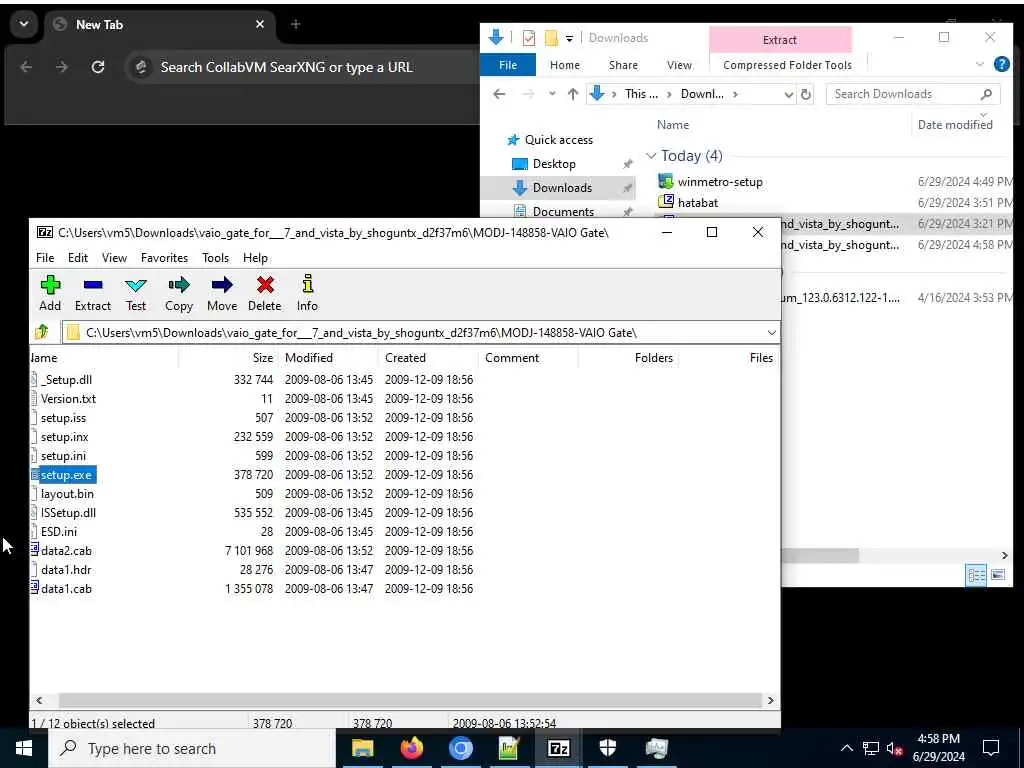
Task: Select Downloads in Explorer sidebar
Action: [x=562, y=187]
